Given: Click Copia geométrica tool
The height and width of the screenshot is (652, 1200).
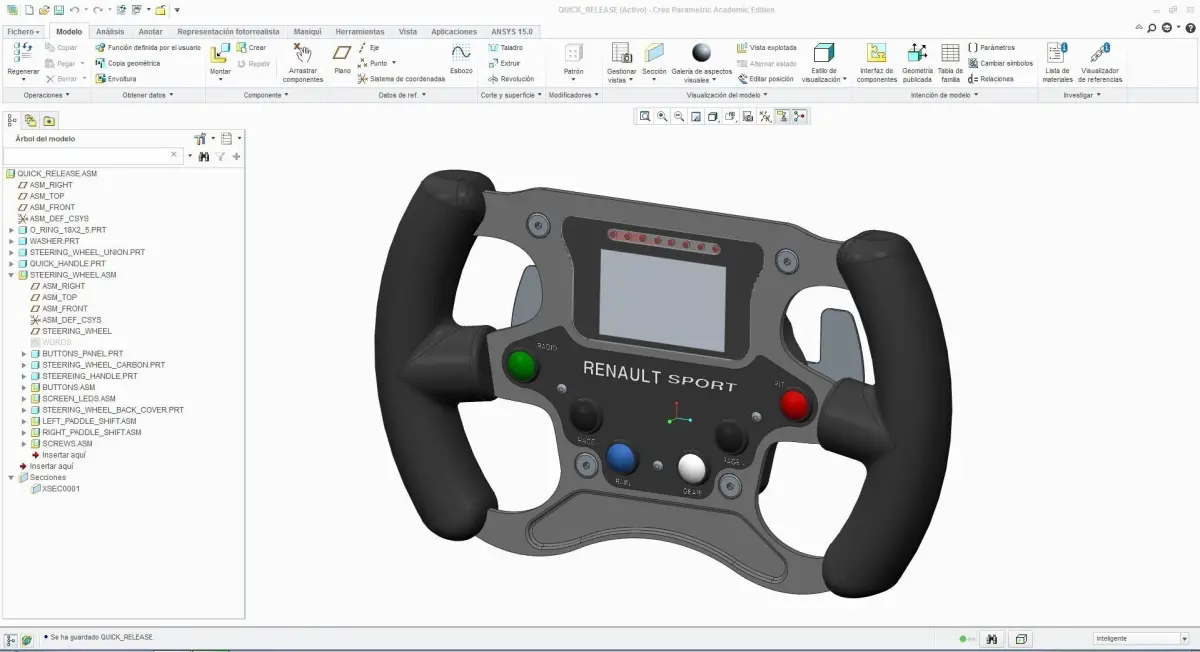Looking at the screenshot, I should 127,63.
